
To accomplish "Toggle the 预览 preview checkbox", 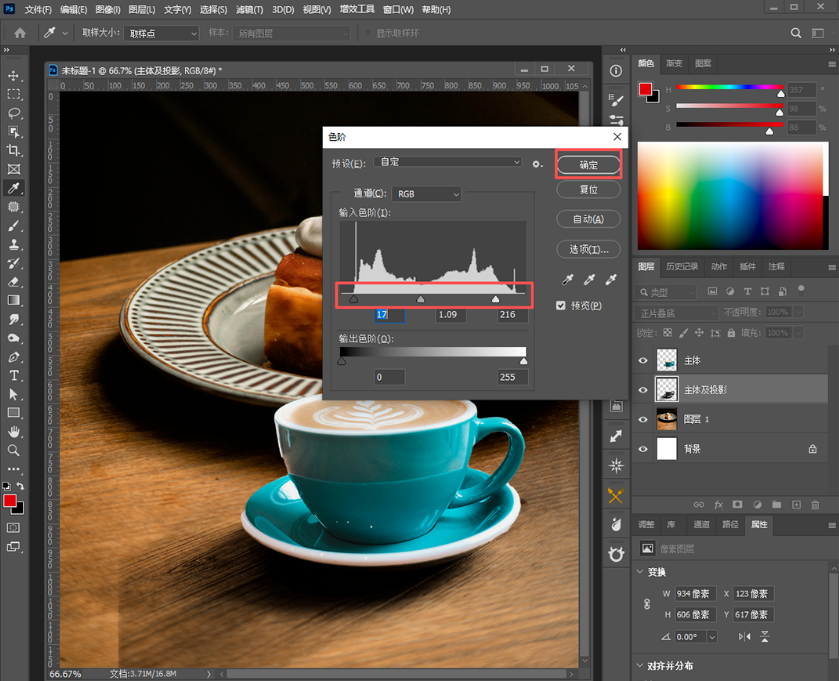I will [x=561, y=305].
